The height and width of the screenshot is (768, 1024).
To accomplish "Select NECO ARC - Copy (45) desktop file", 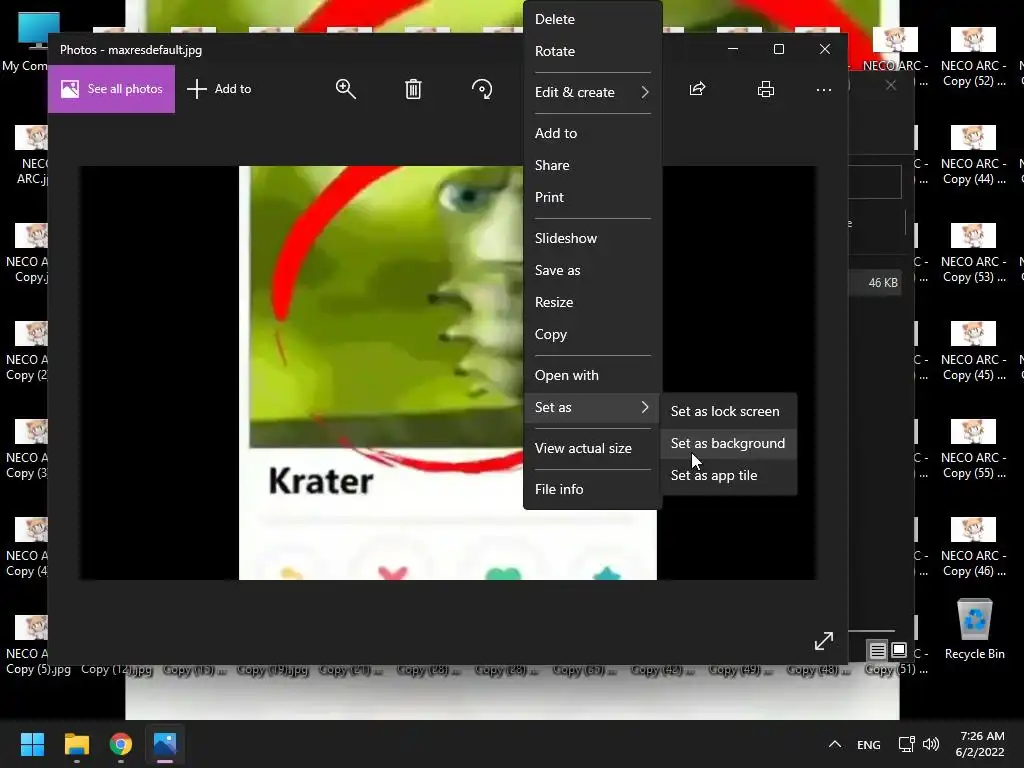I will click(x=974, y=351).
